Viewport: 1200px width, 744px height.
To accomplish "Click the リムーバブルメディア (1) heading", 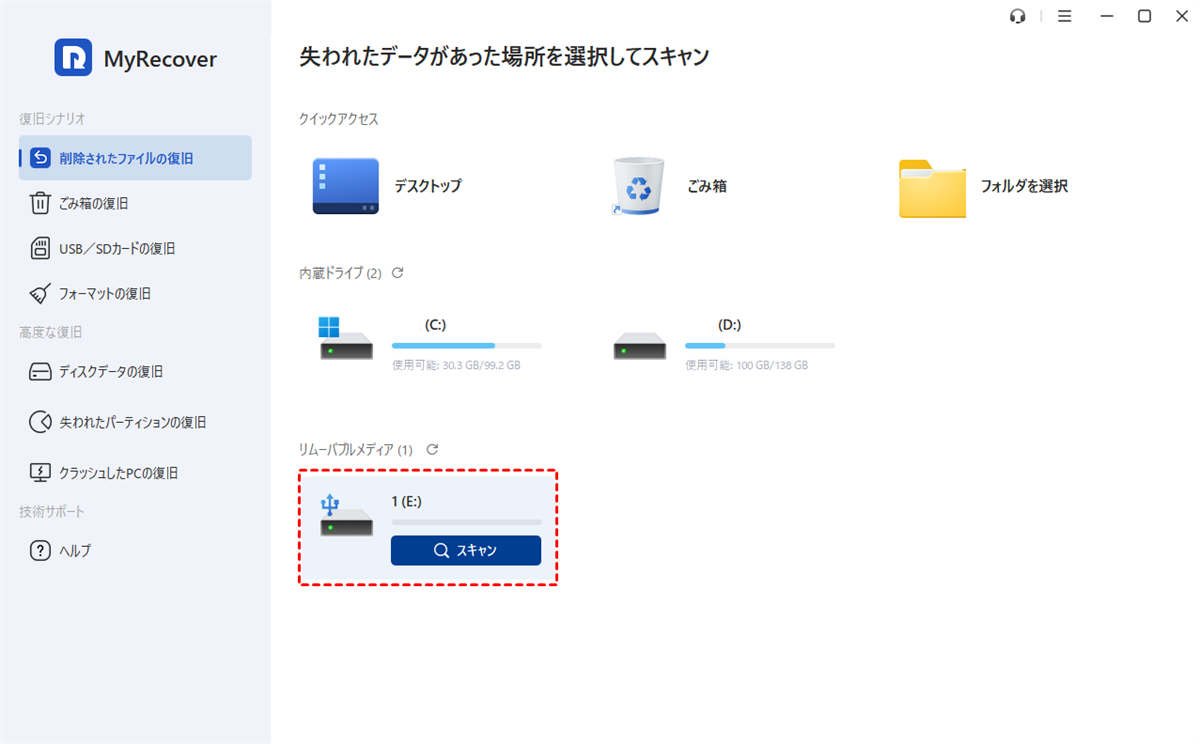I will tap(356, 450).
